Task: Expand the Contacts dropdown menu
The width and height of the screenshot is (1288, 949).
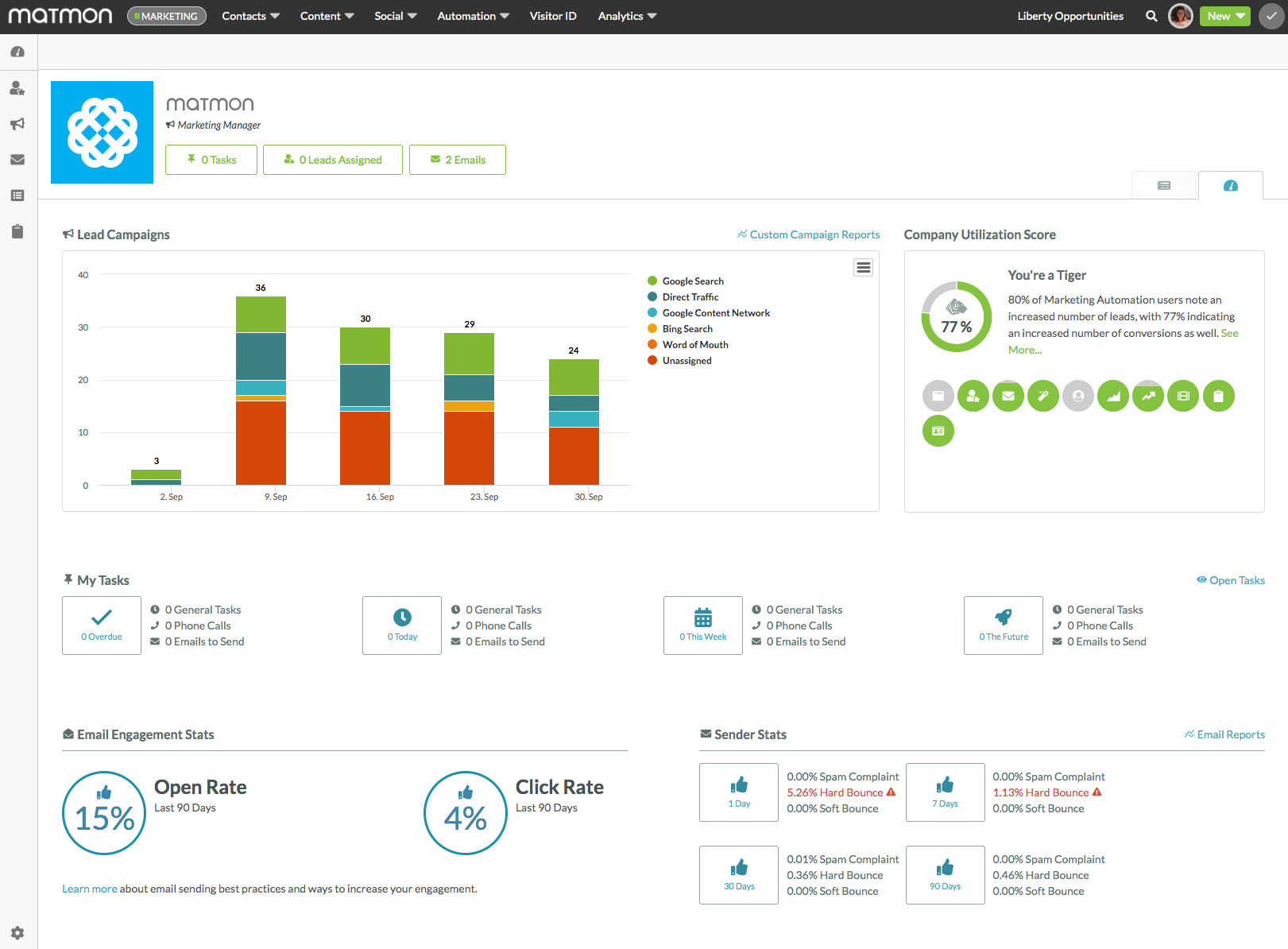Action: [250, 16]
